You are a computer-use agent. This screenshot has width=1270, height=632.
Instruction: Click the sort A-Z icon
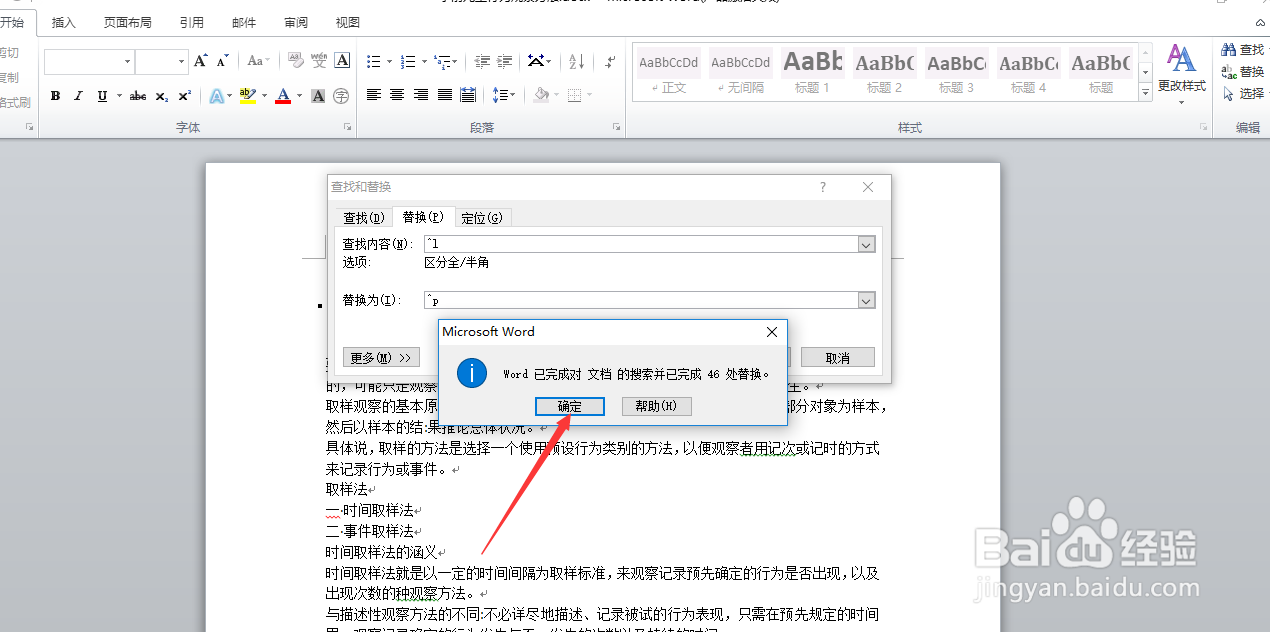(576, 61)
